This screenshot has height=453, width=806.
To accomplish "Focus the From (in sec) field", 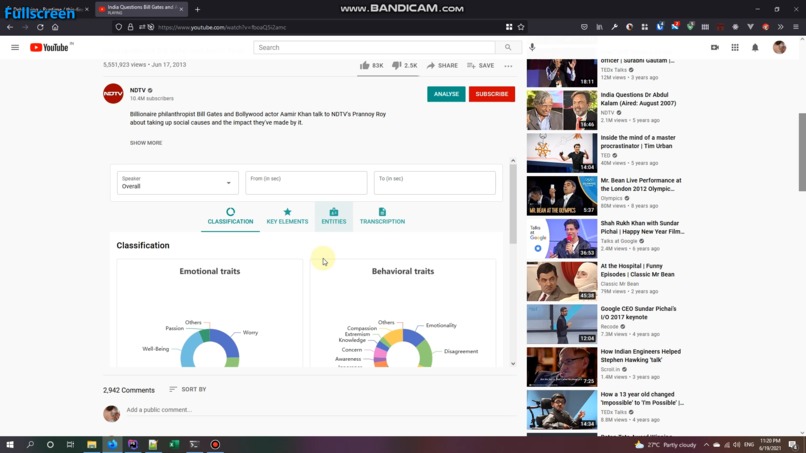I will (x=306, y=183).
